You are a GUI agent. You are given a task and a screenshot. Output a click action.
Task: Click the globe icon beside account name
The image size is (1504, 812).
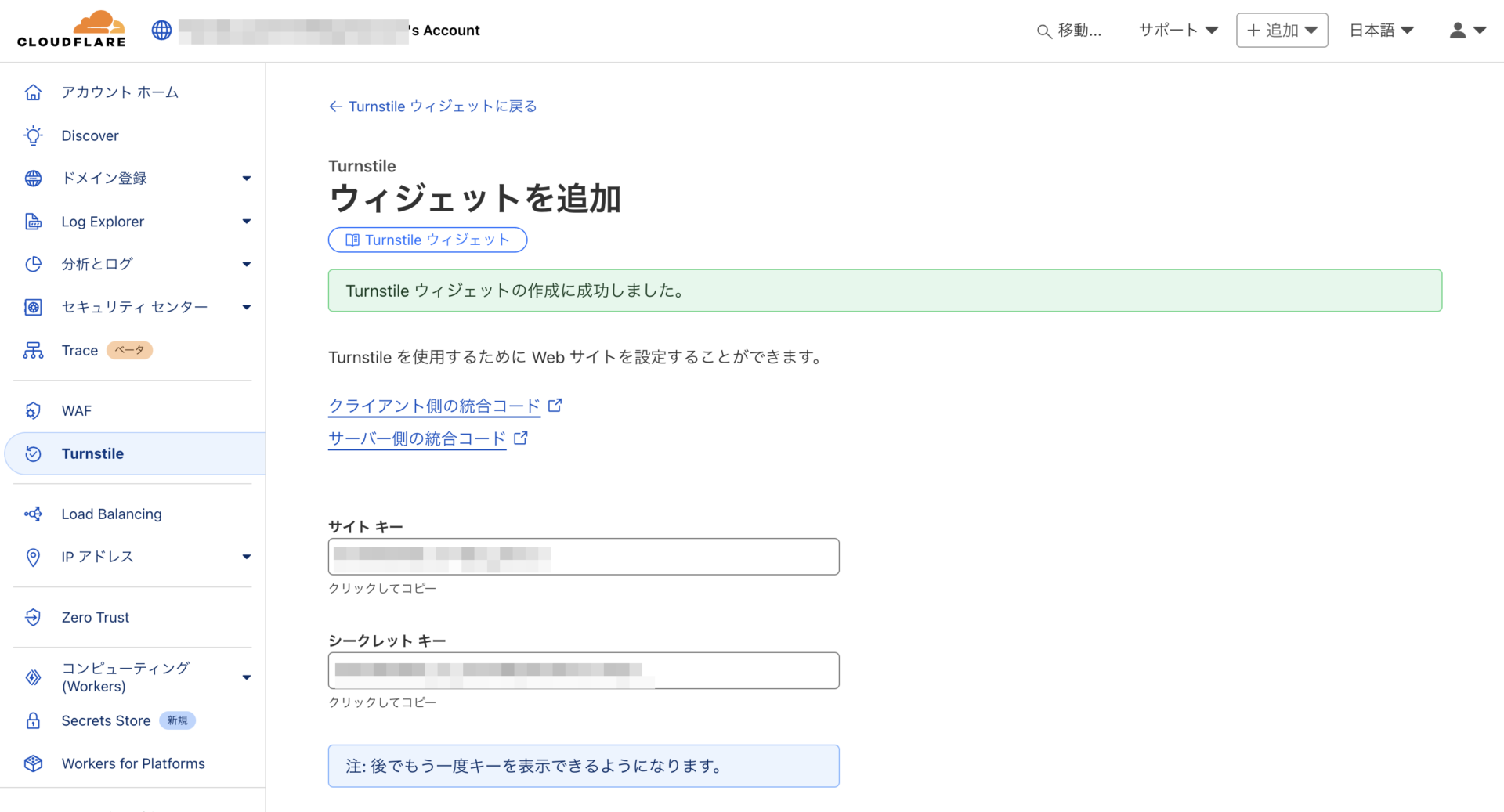click(161, 31)
